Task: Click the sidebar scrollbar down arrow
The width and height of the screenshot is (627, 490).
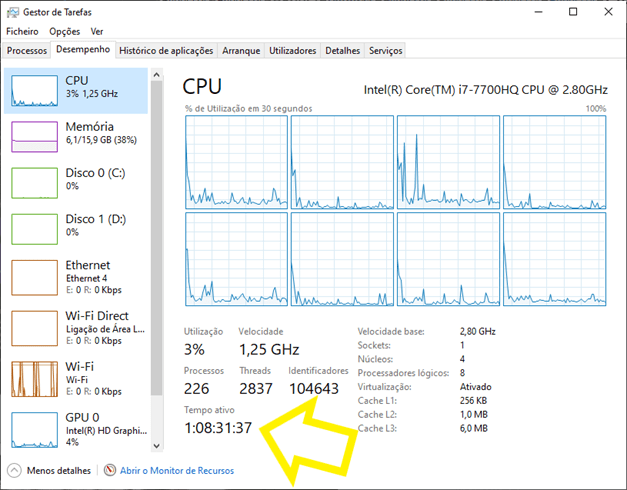Action: [155, 444]
